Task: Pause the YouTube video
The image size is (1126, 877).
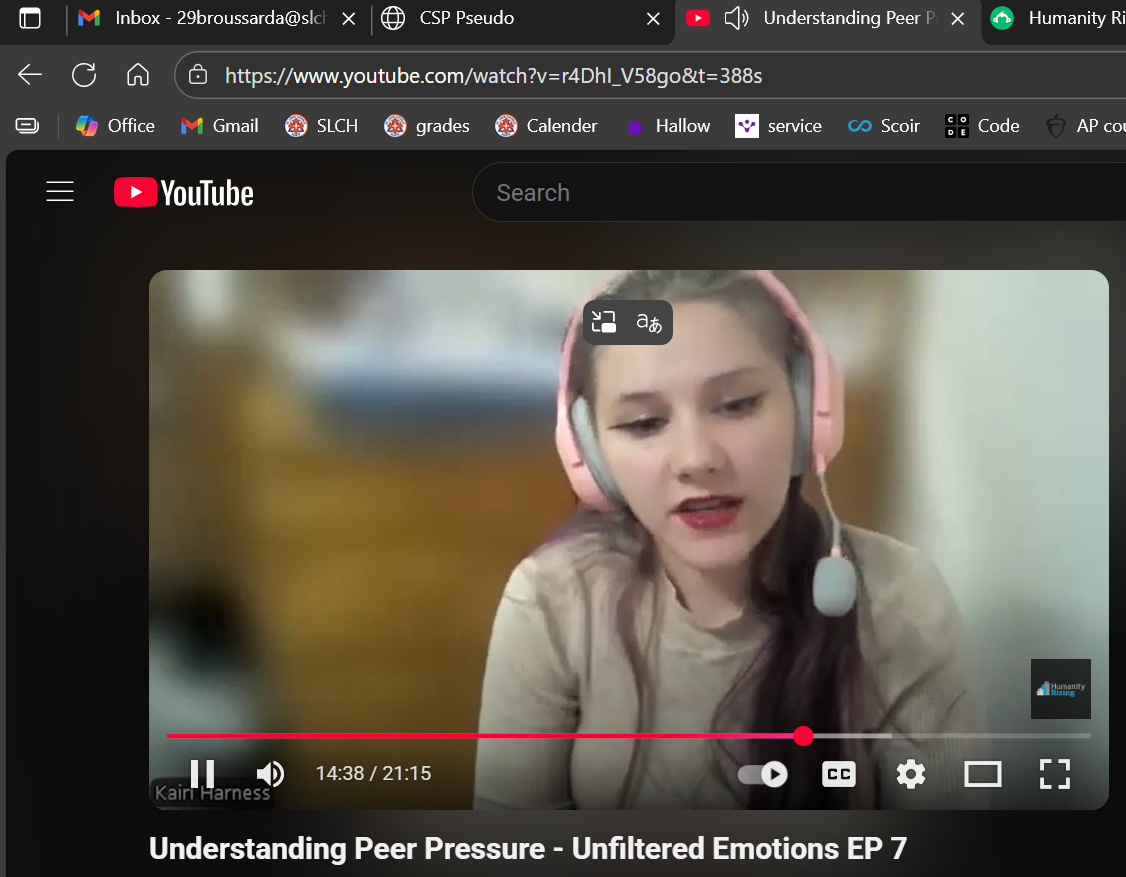Action: click(x=203, y=774)
